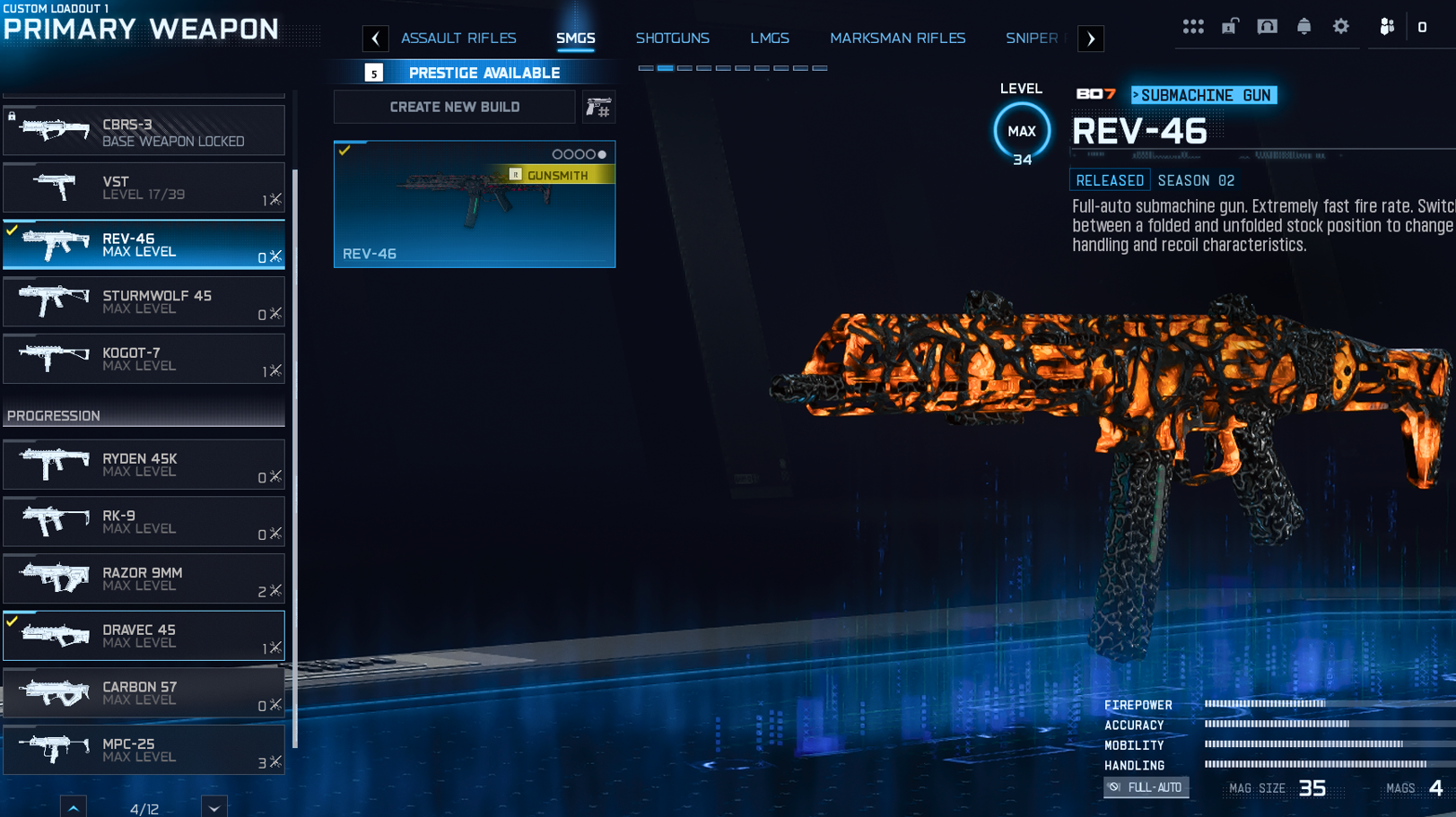The width and height of the screenshot is (1456, 817).
Task: Click the BO7 game logo badge
Action: coord(1095,94)
